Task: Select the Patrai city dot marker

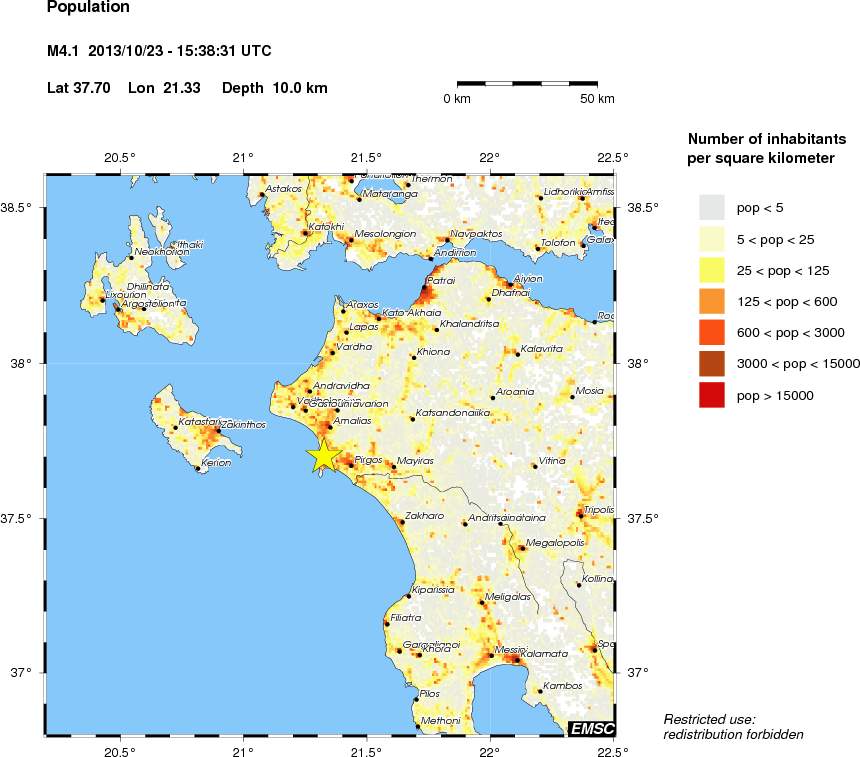Action: (425, 288)
